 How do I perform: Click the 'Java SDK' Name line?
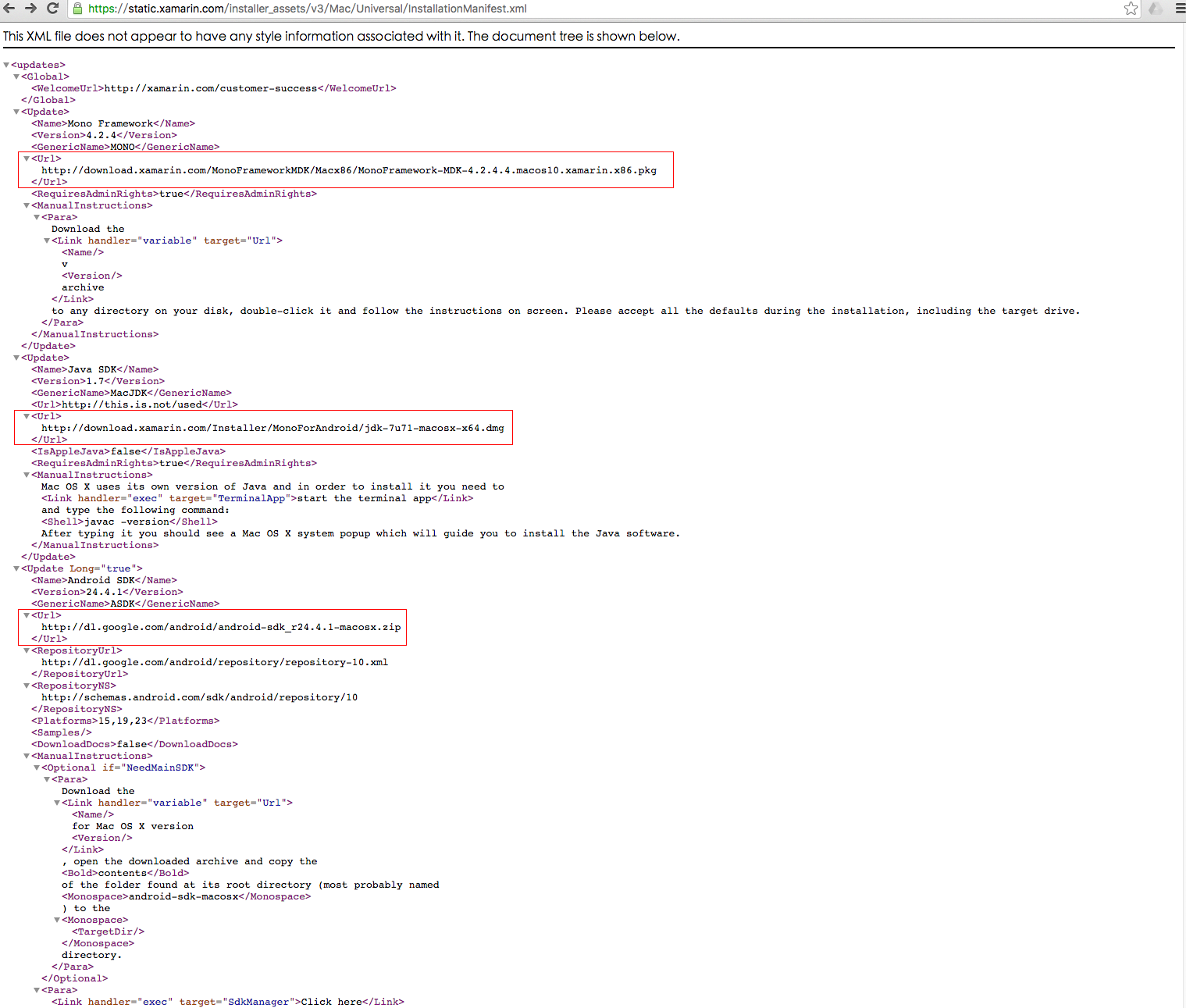[x=94, y=370]
